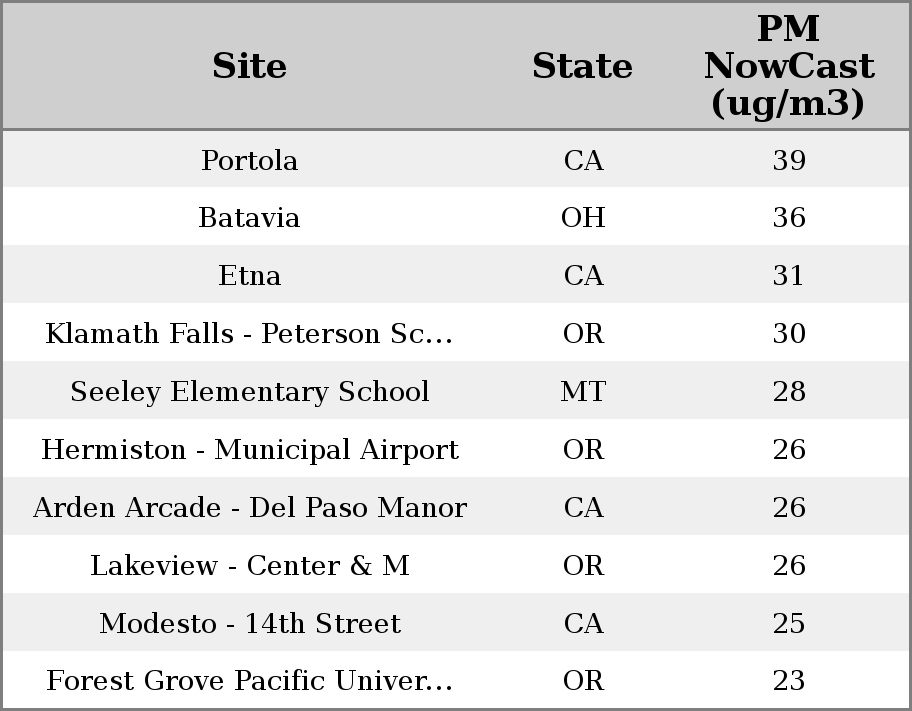
Task: Click Portola's PM value 39
Action: coord(789,160)
